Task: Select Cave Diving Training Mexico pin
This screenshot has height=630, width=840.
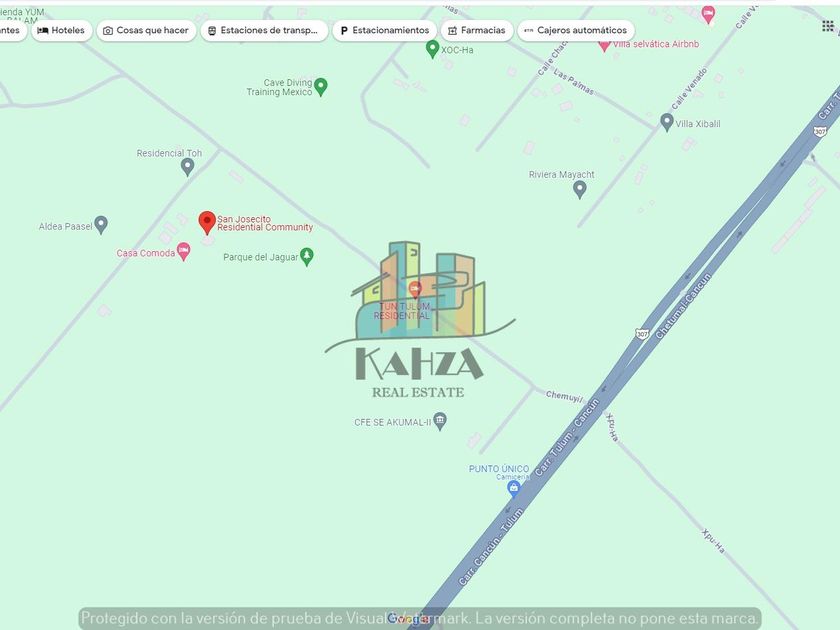Action: 321,87
